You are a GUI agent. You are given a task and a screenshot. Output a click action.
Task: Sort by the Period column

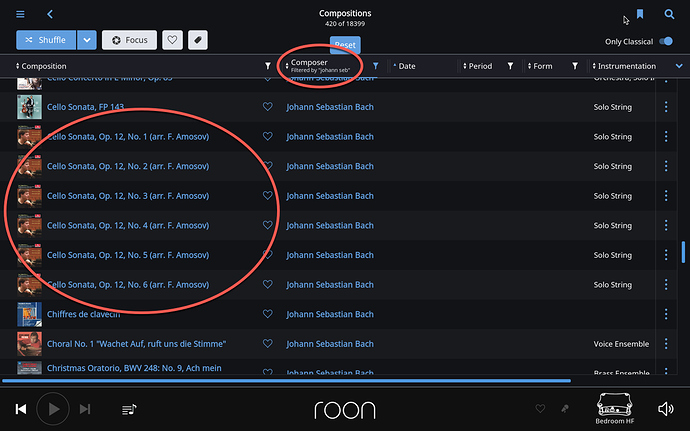477,66
